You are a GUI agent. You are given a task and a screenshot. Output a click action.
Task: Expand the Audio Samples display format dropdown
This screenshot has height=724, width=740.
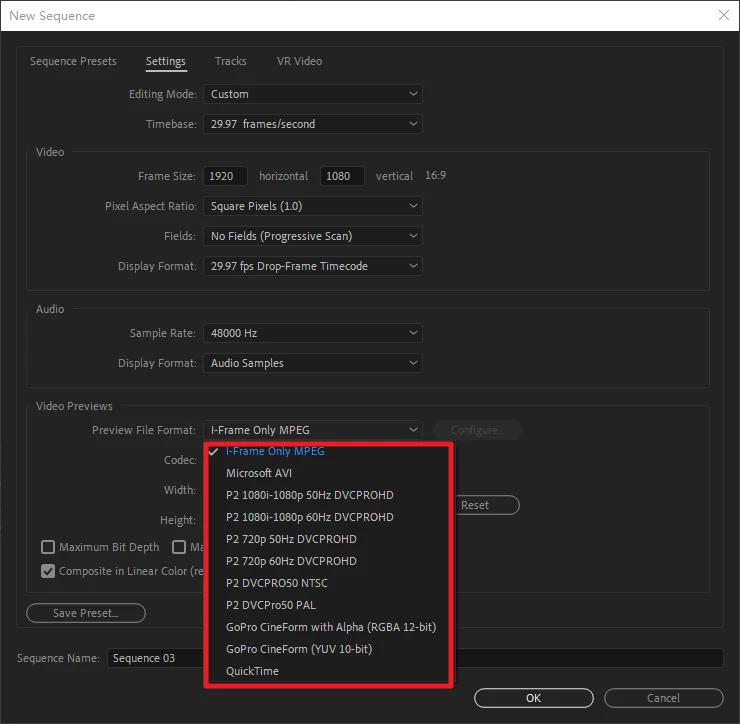pyautogui.click(x=313, y=363)
